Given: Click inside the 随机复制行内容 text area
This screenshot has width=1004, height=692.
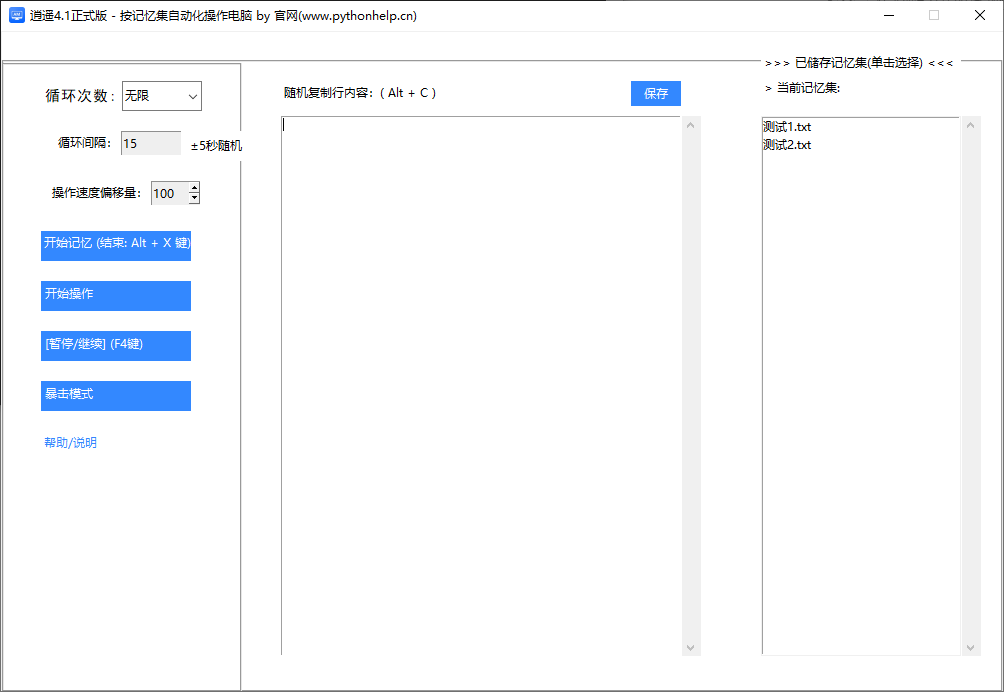Looking at the screenshot, I should click(x=480, y=385).
